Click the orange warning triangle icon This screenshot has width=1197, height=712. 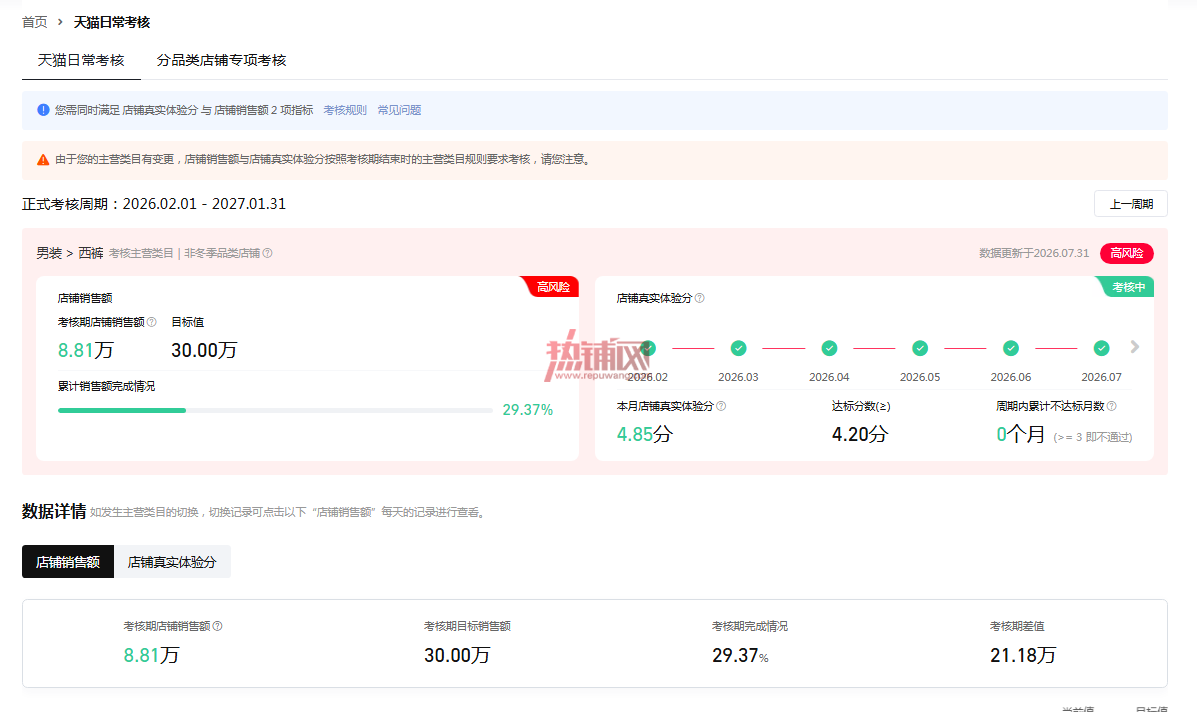click(x=44, y=159)
